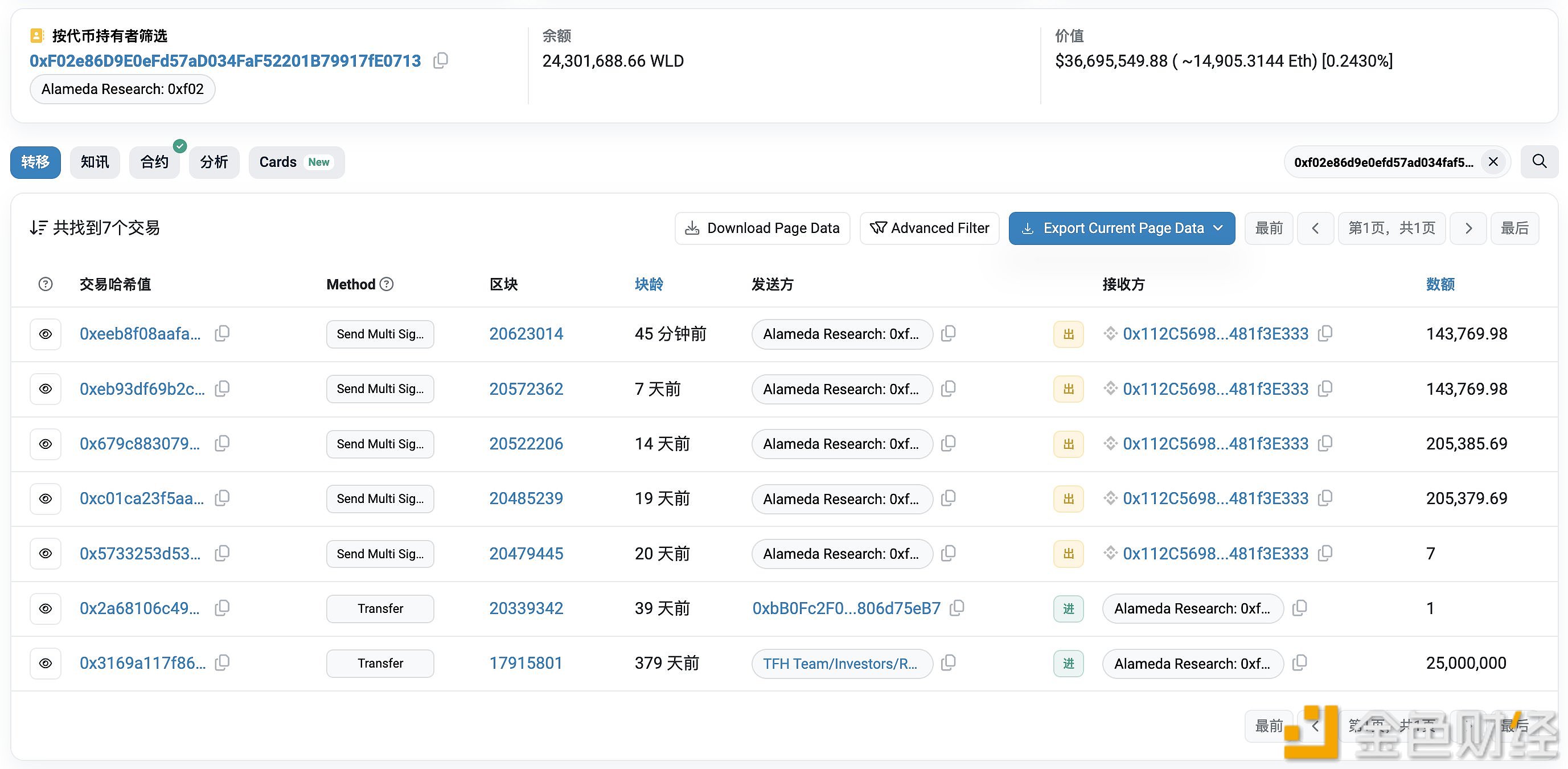The image size is (1568, 769).
Task: Click Download Page Data button
Action: pyautogui.click(x=762, y=228)
